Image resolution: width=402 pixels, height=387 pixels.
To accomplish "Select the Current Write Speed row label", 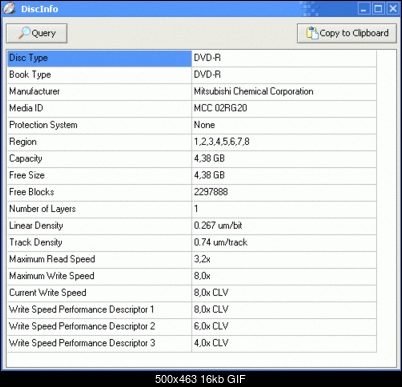I will (x=99, y=293).
